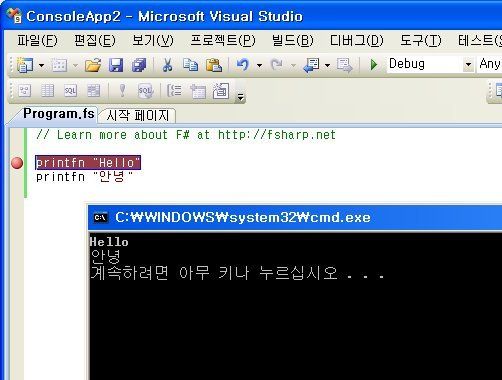Click the Add Table icon
This screenshot has height=380, width=502.
(x=198, y=91)
